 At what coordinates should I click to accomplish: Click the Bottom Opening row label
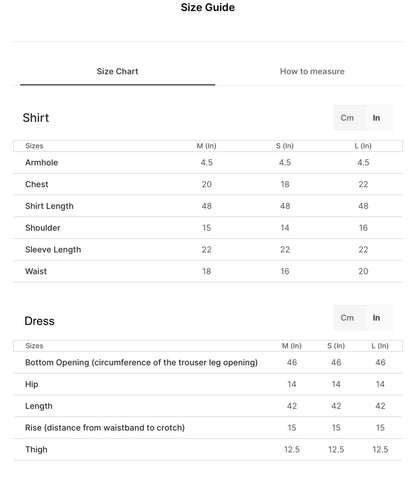pos(141,363)
